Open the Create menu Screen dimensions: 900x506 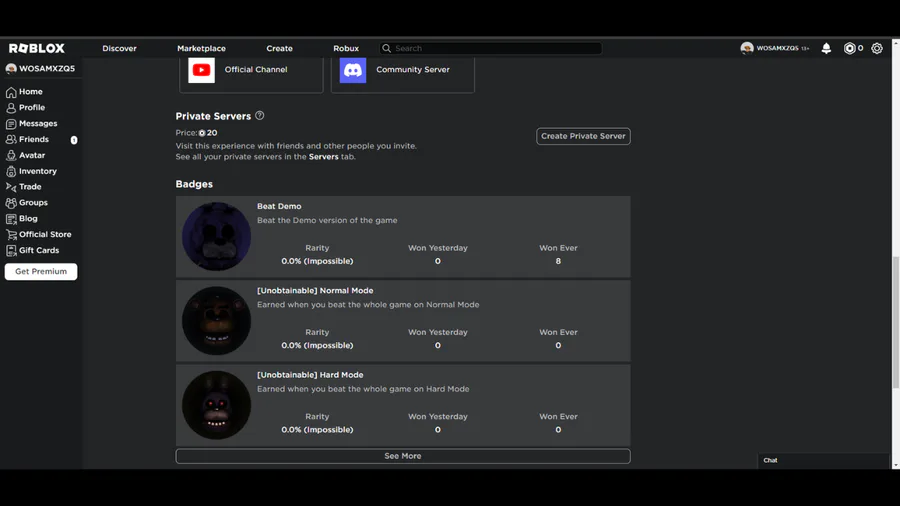coord(280,48)
